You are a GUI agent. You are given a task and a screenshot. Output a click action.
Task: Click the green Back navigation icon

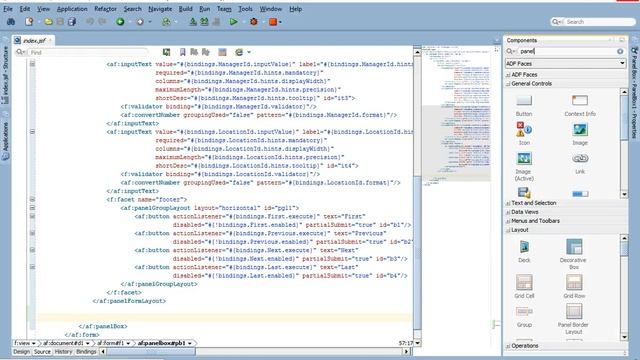click(120, 22)
